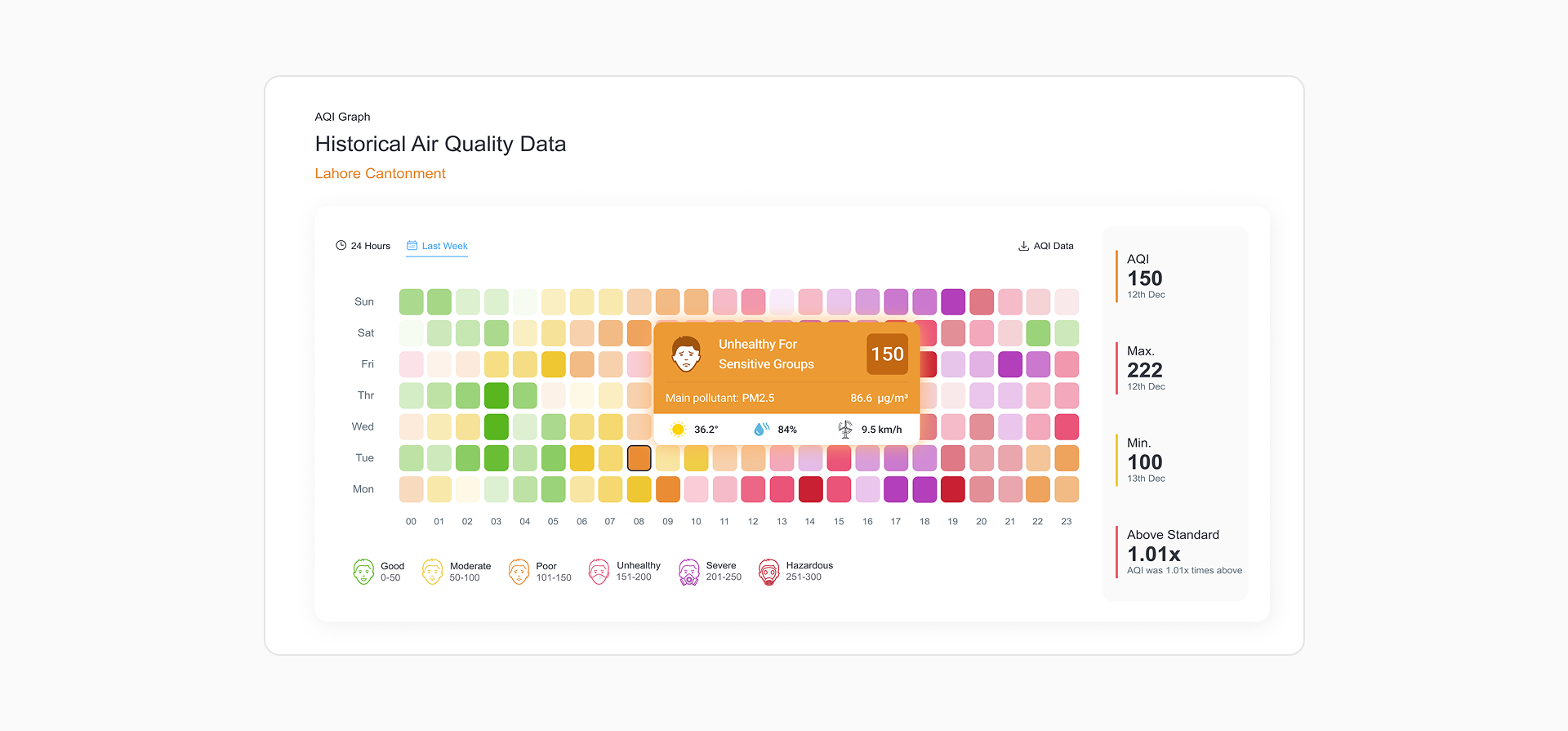This screenshot has width=1568, height=731.
Task: Download data via AQI Data button
Action: pos(1046,246)
